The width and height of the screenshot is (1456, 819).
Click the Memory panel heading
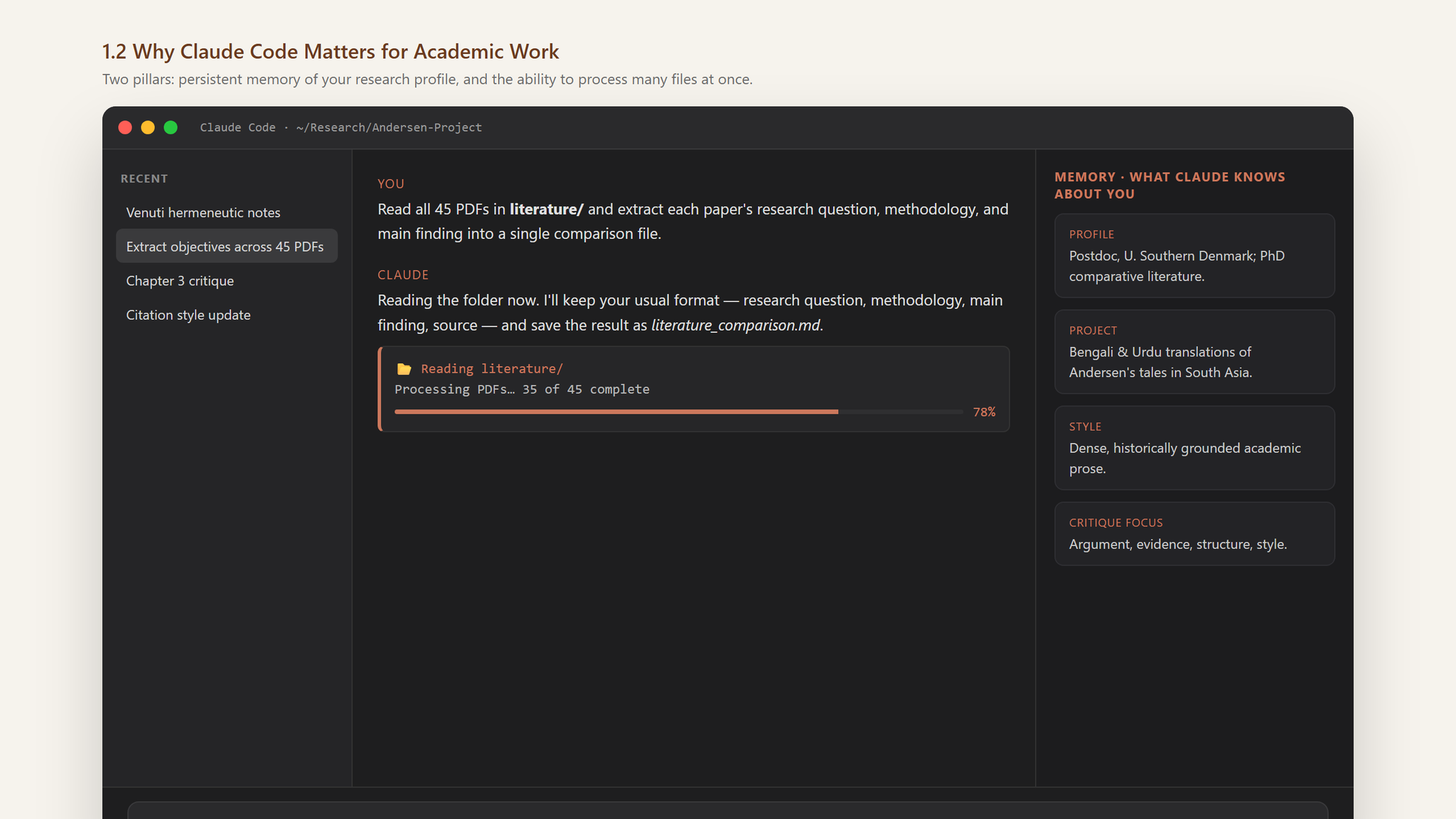pyautogui.click(x=1169, y=186)
